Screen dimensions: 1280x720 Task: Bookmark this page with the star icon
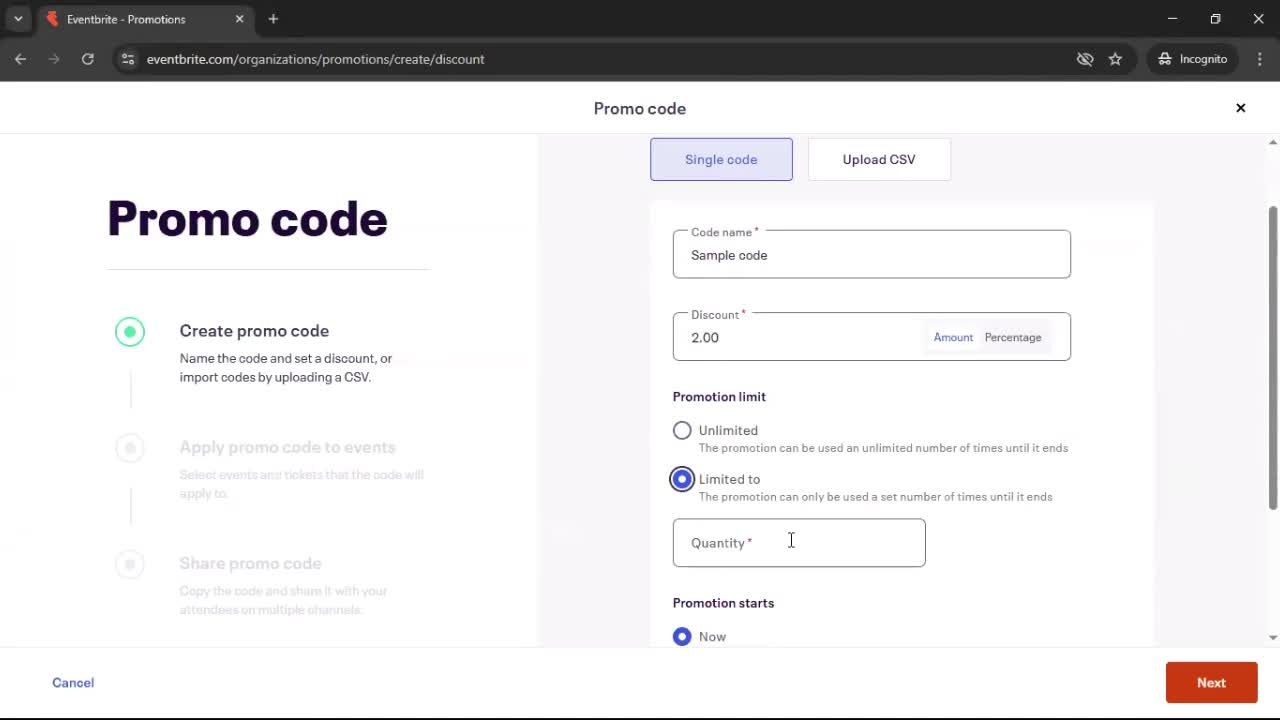[x=1115, y=59]
